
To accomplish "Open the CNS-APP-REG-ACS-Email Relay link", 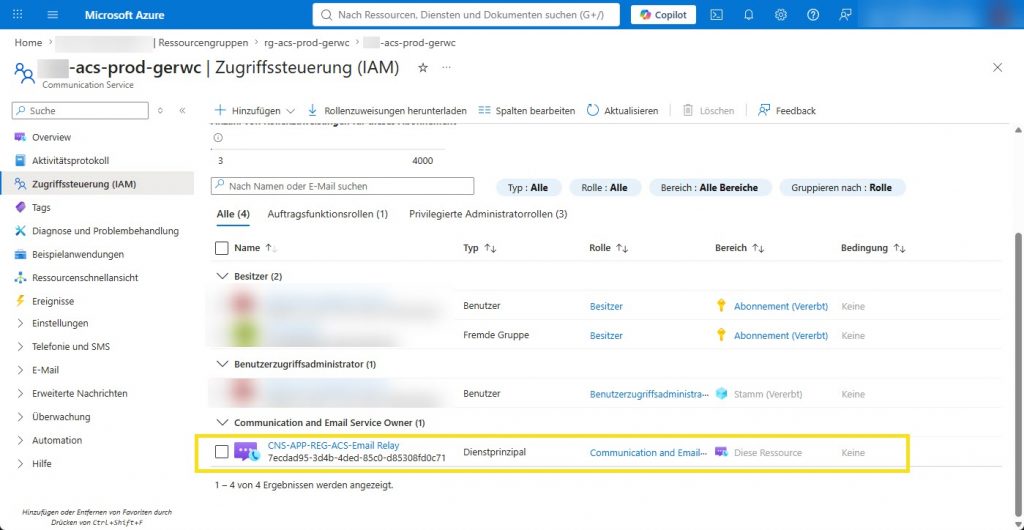I will click(333, 446).
